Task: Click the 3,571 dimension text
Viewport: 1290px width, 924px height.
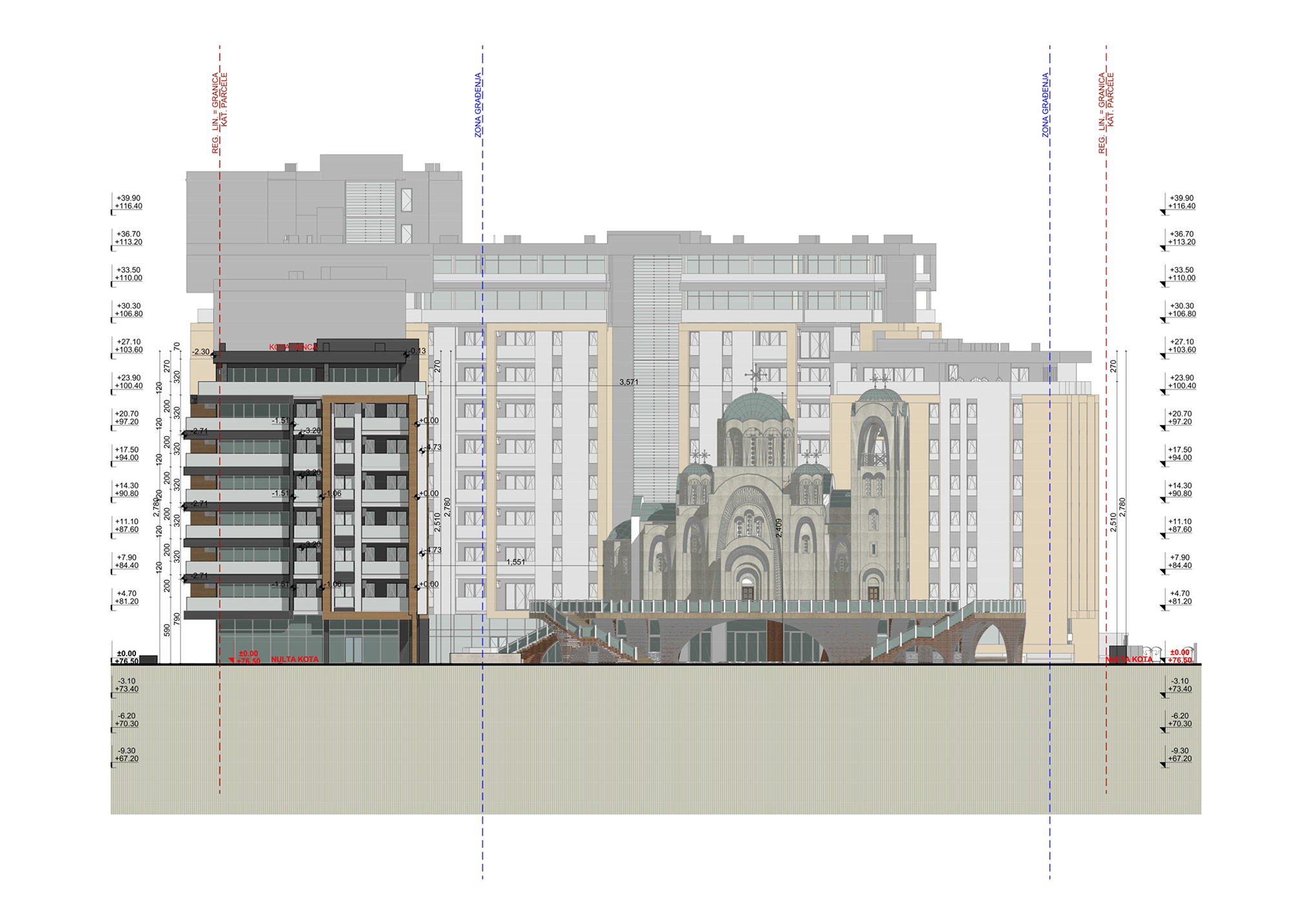Action: click(x=629, y=382)
